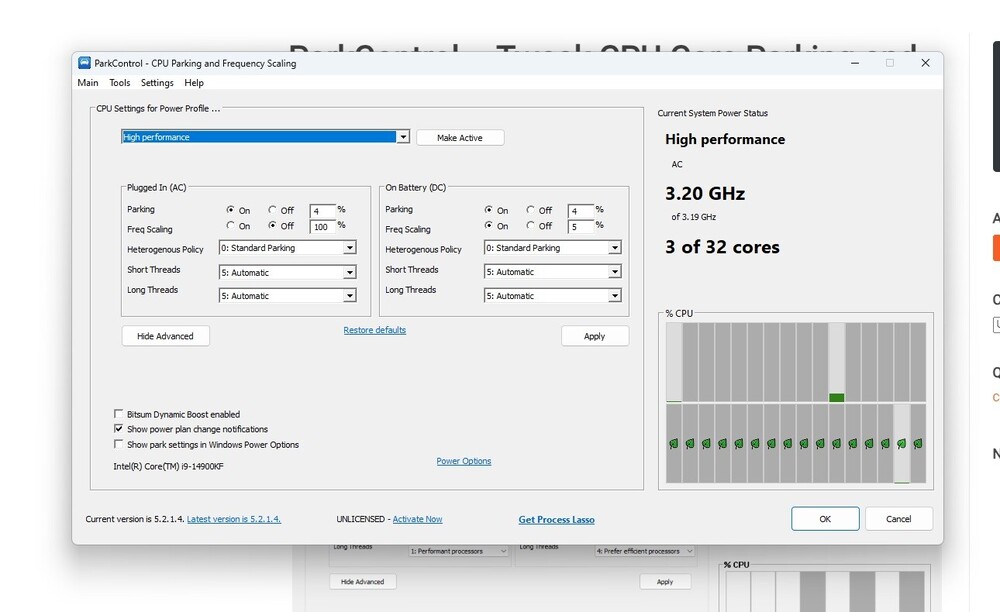Viewport: 1000px width, 612px height.
Task: Turn Plugged In Parking Off
Action: 272,210
